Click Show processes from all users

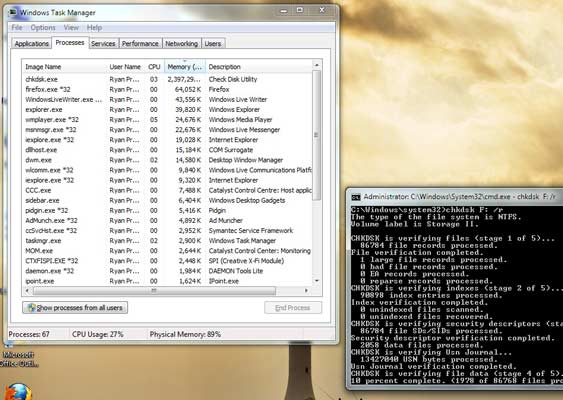pos(75,308)
